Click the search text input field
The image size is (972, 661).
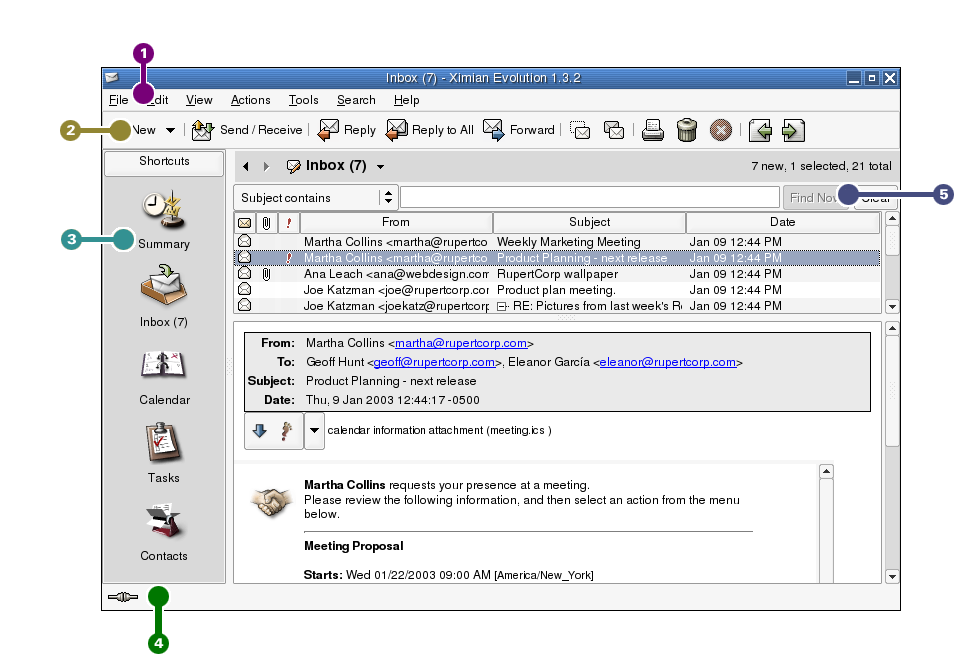click(x=590, y=198)
